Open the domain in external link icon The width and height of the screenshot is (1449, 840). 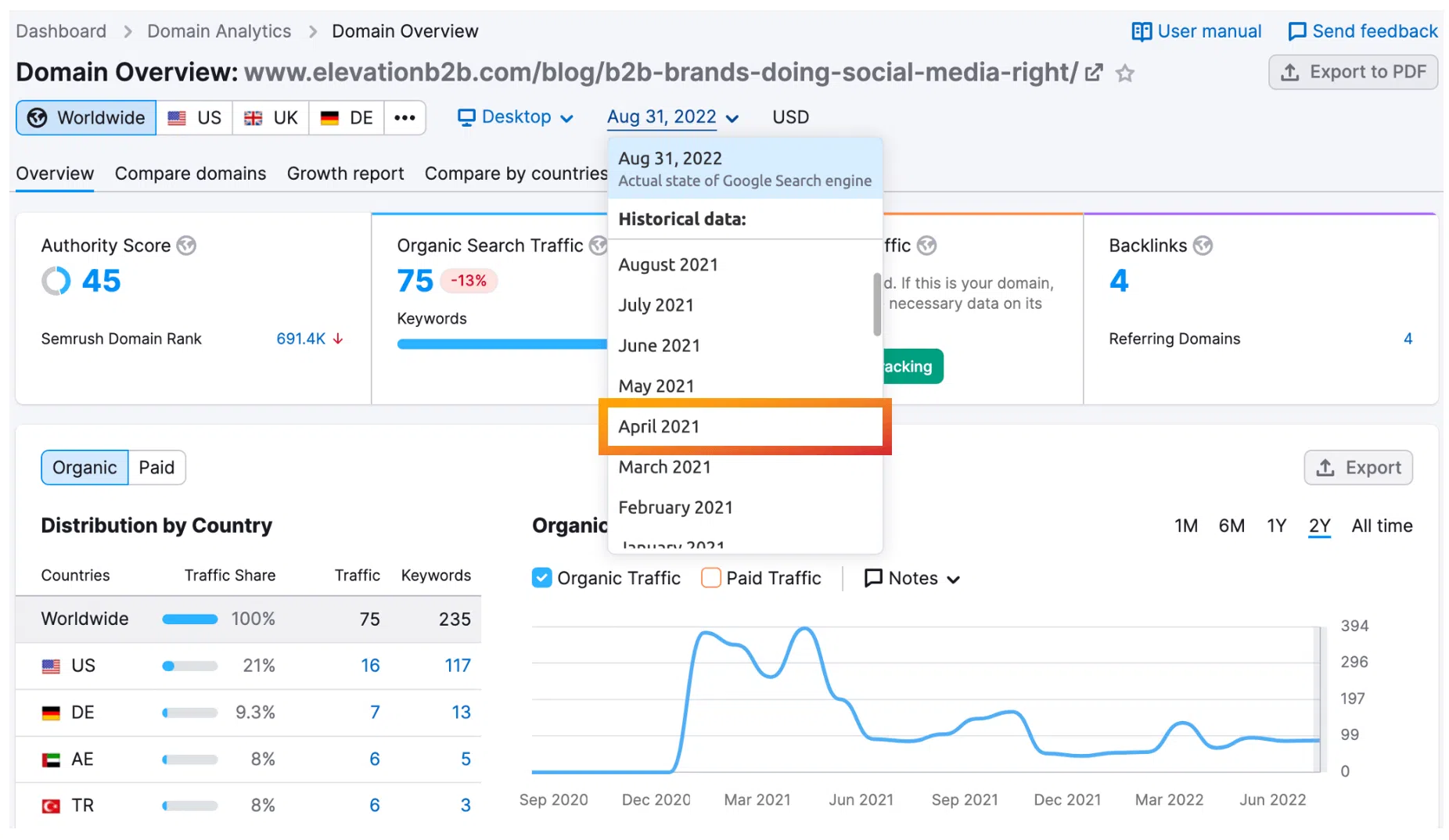[1094, 73]
